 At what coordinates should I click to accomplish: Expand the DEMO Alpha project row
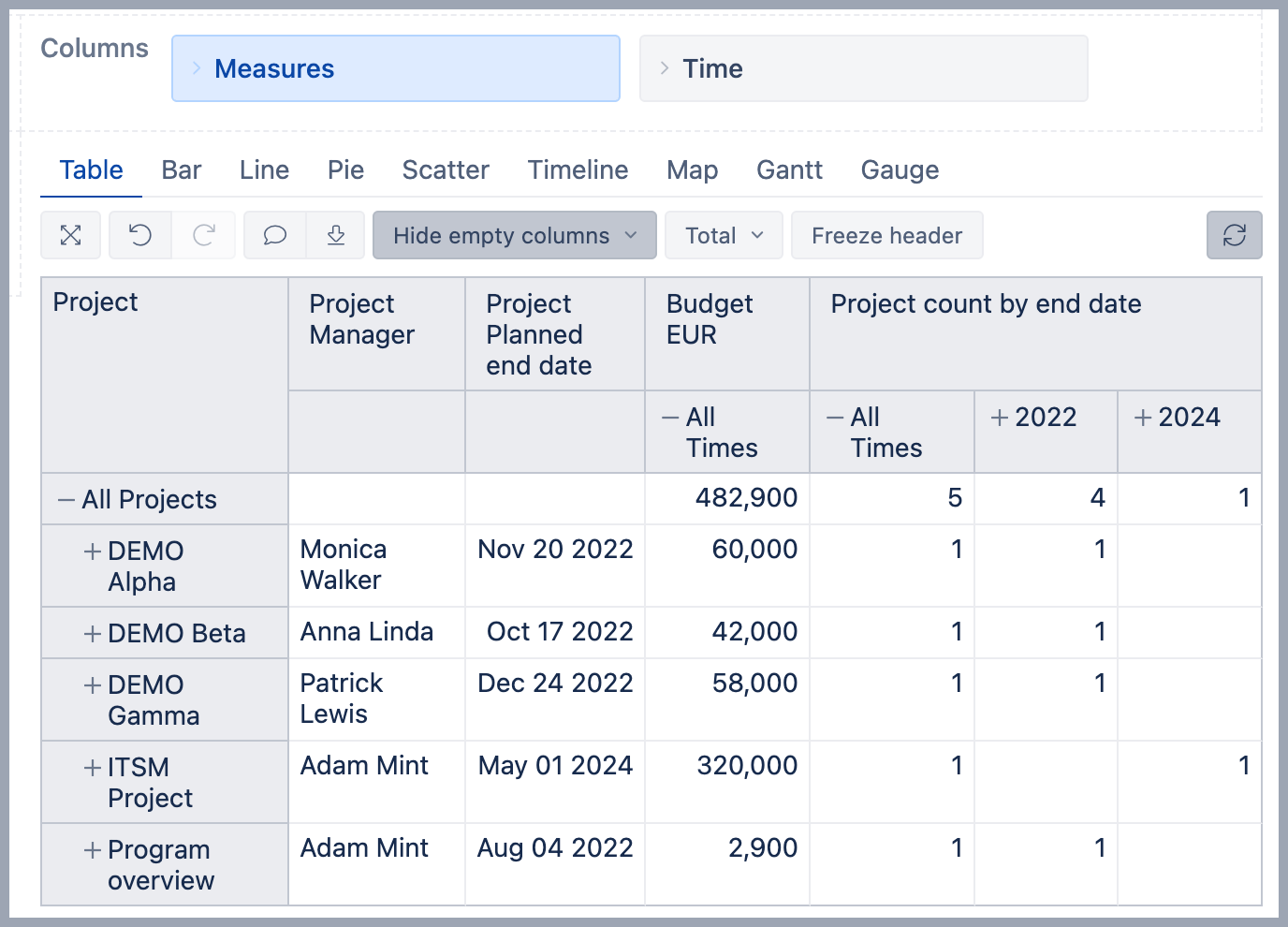coord(93,552)
